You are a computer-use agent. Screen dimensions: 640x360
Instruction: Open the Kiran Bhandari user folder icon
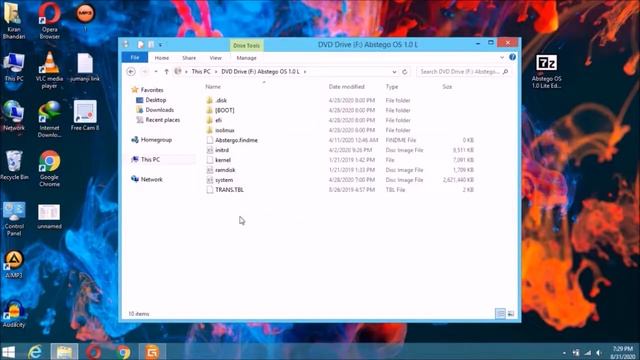coord(14,20)
